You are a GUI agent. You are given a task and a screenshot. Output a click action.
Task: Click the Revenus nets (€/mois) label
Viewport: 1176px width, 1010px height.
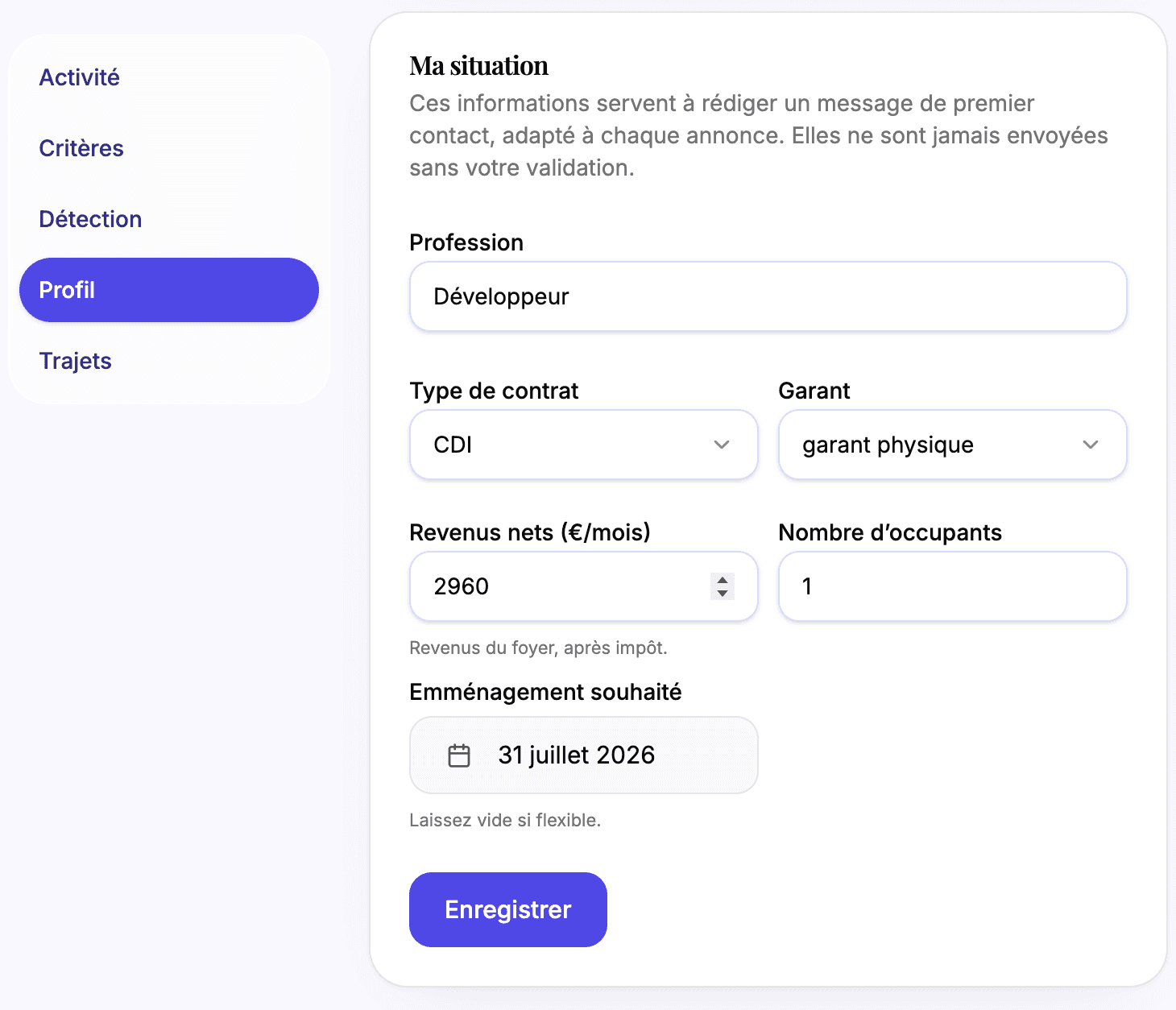(530, 532)
